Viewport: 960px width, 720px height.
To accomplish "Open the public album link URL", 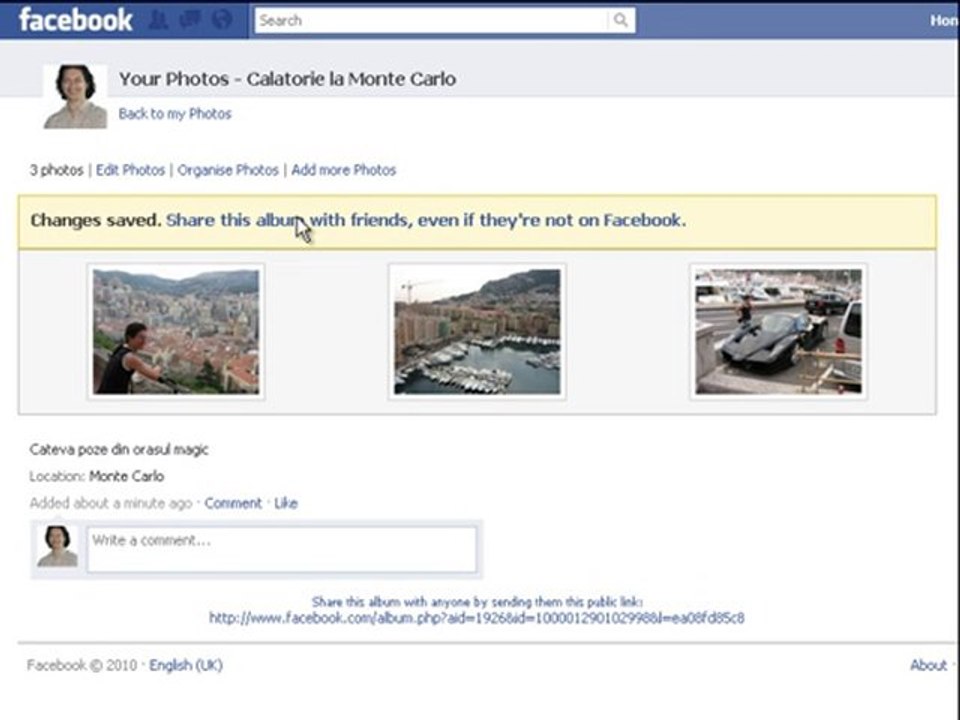I will 476,618.
